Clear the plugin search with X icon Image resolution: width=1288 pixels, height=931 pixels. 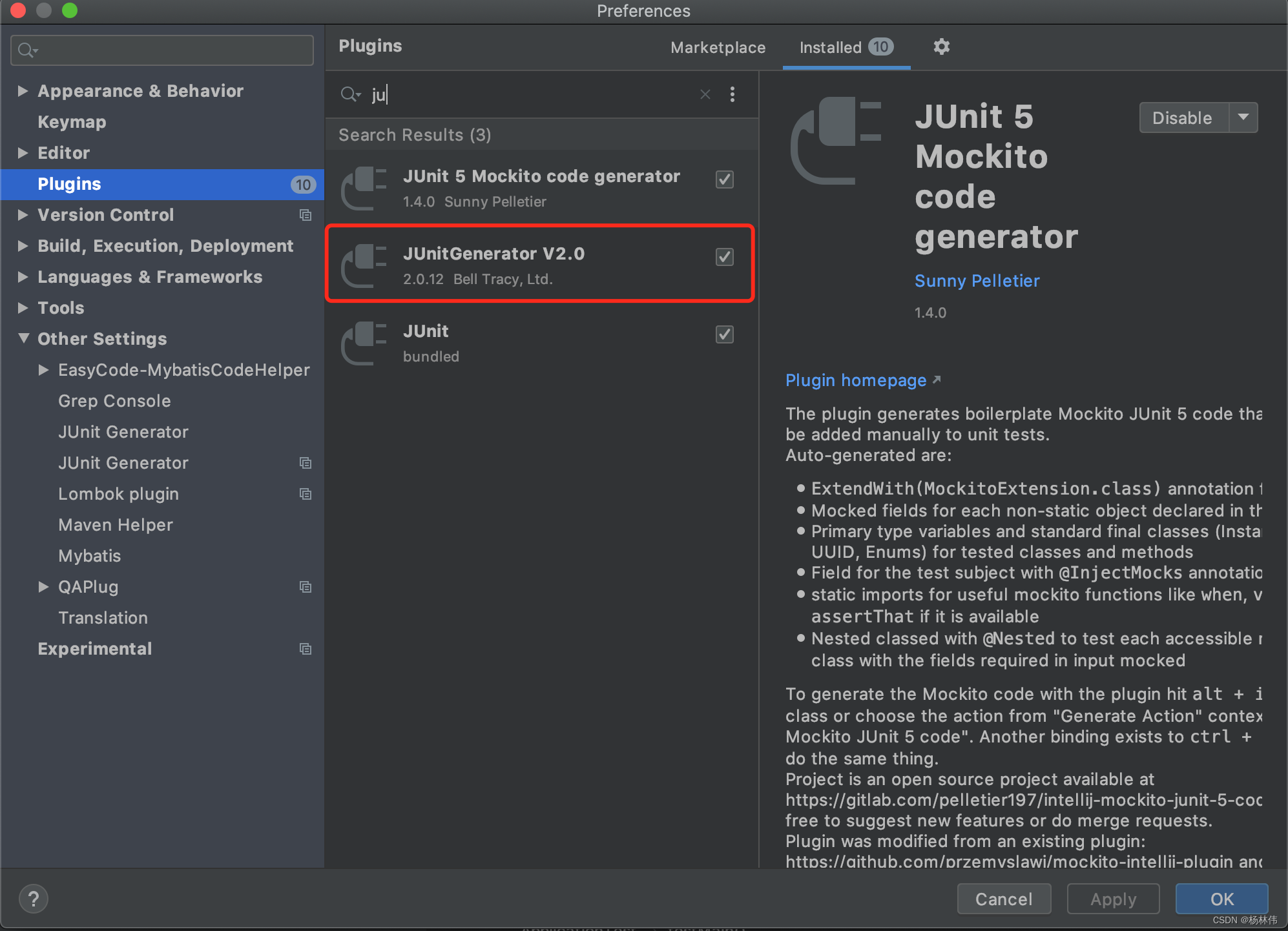(x=705, y=95)
